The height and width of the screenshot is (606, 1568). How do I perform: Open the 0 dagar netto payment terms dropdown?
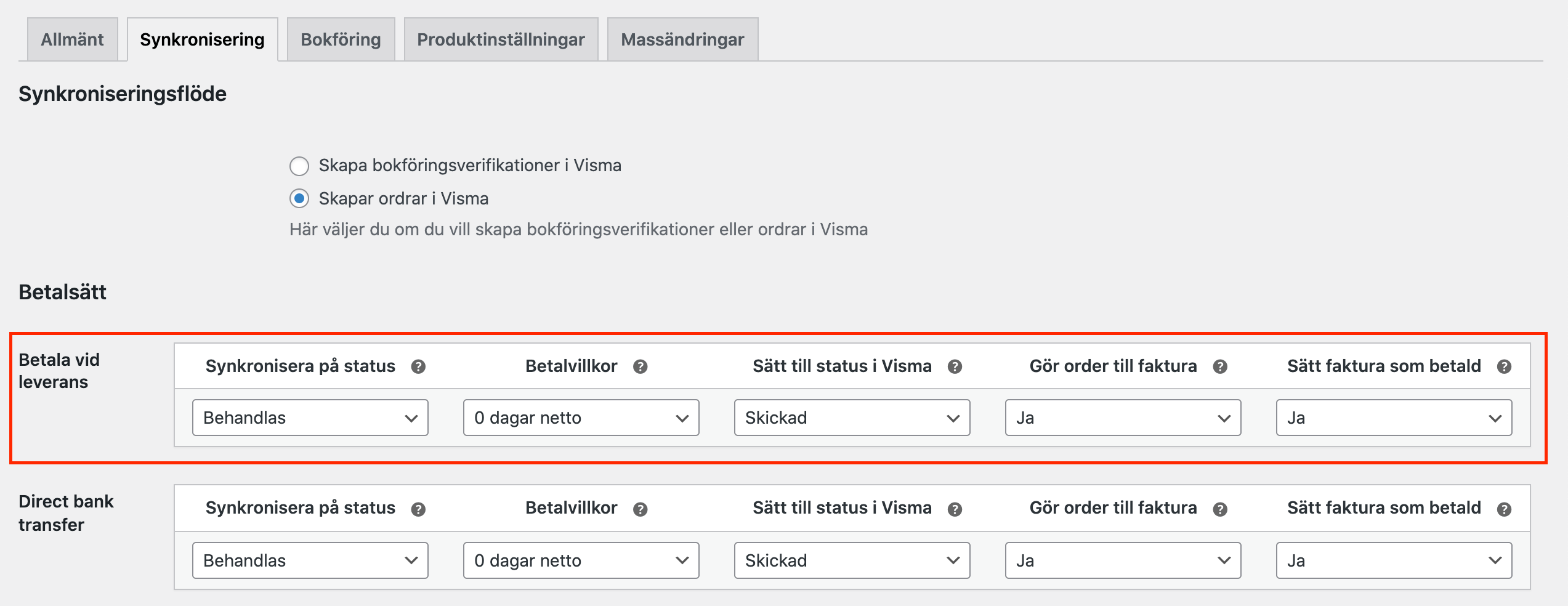pos(580,418)
